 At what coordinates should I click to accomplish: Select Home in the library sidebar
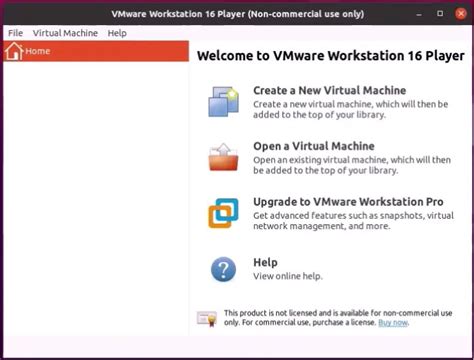(96, 51)
